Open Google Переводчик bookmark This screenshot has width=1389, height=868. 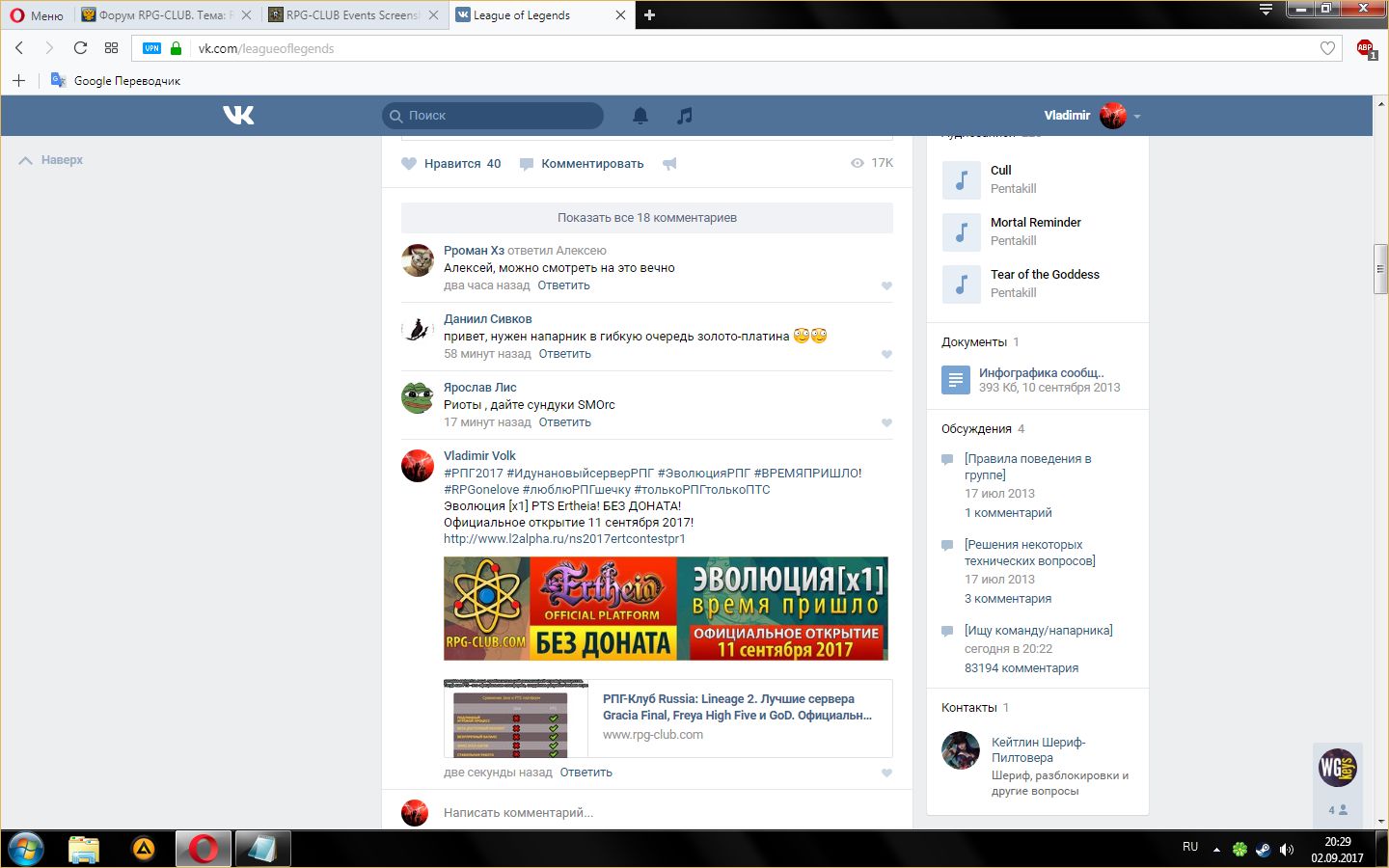pyautogui.click(x=116, y=80)
